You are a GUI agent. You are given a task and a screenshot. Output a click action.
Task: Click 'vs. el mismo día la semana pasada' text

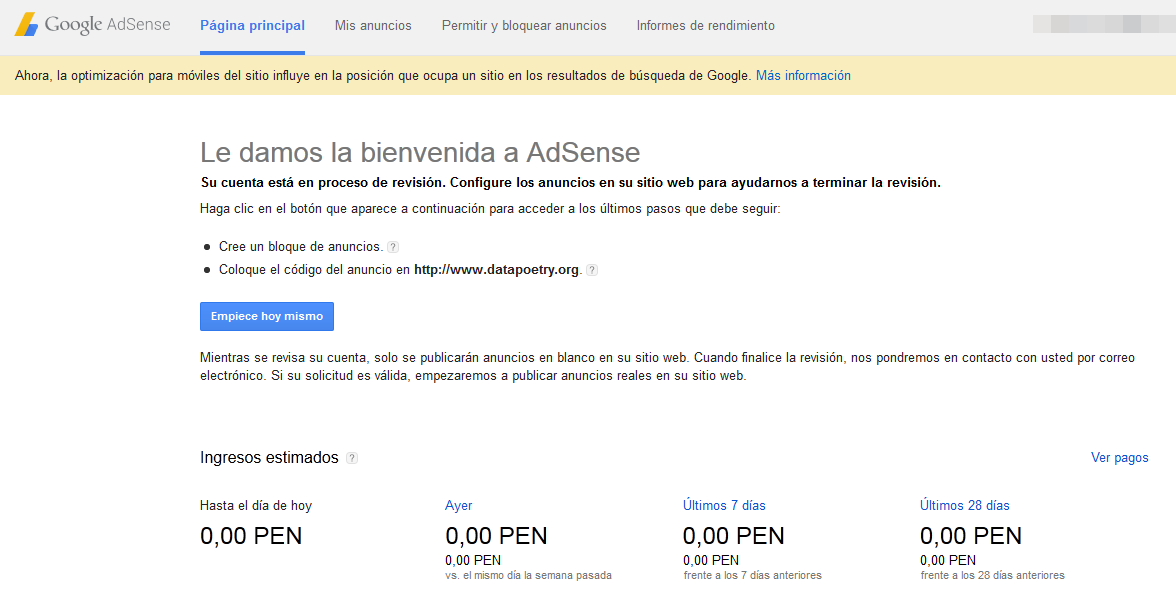[528, 575]
